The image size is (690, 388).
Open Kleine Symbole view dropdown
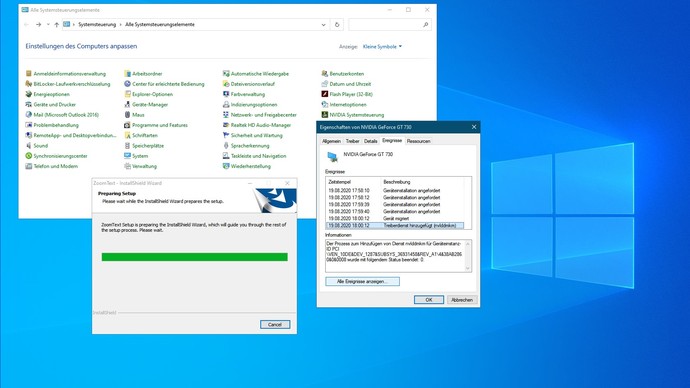coord(382,47)
